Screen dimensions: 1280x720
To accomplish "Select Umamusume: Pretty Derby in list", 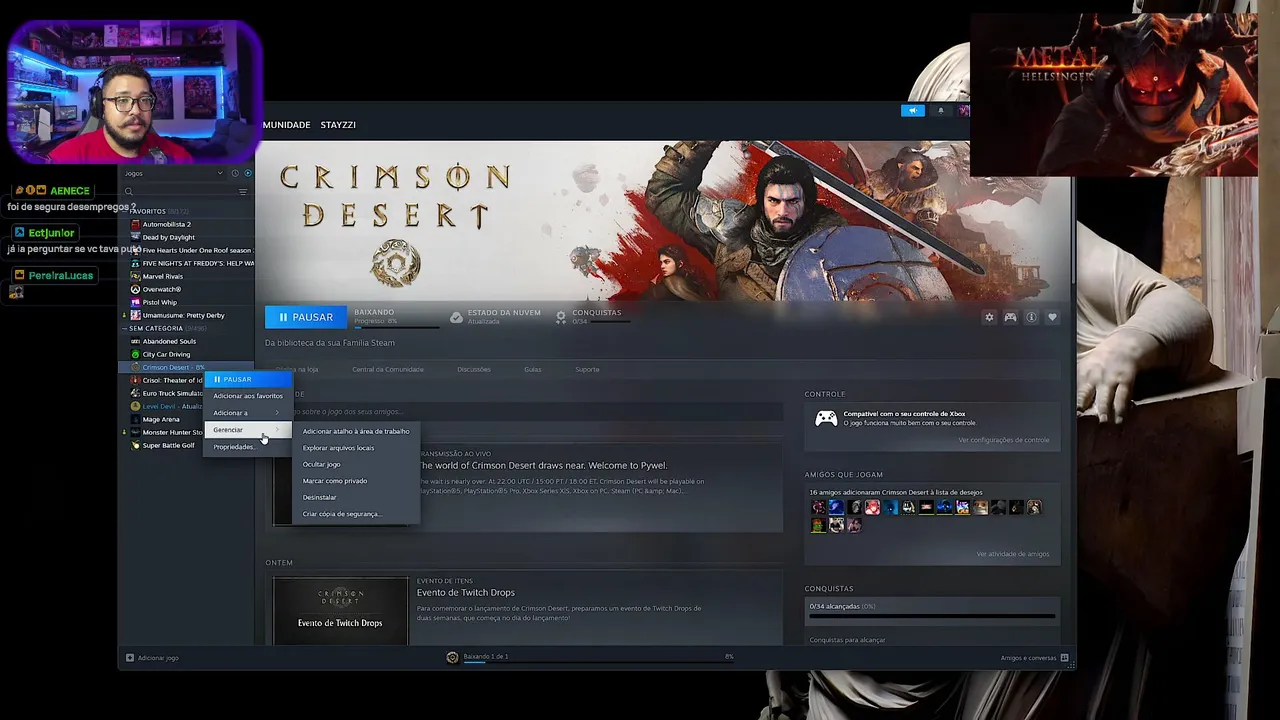I will coord(183,315).
